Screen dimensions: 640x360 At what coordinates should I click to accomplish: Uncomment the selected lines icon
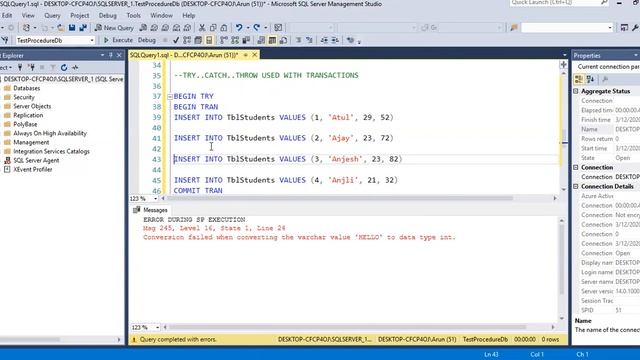309,40
